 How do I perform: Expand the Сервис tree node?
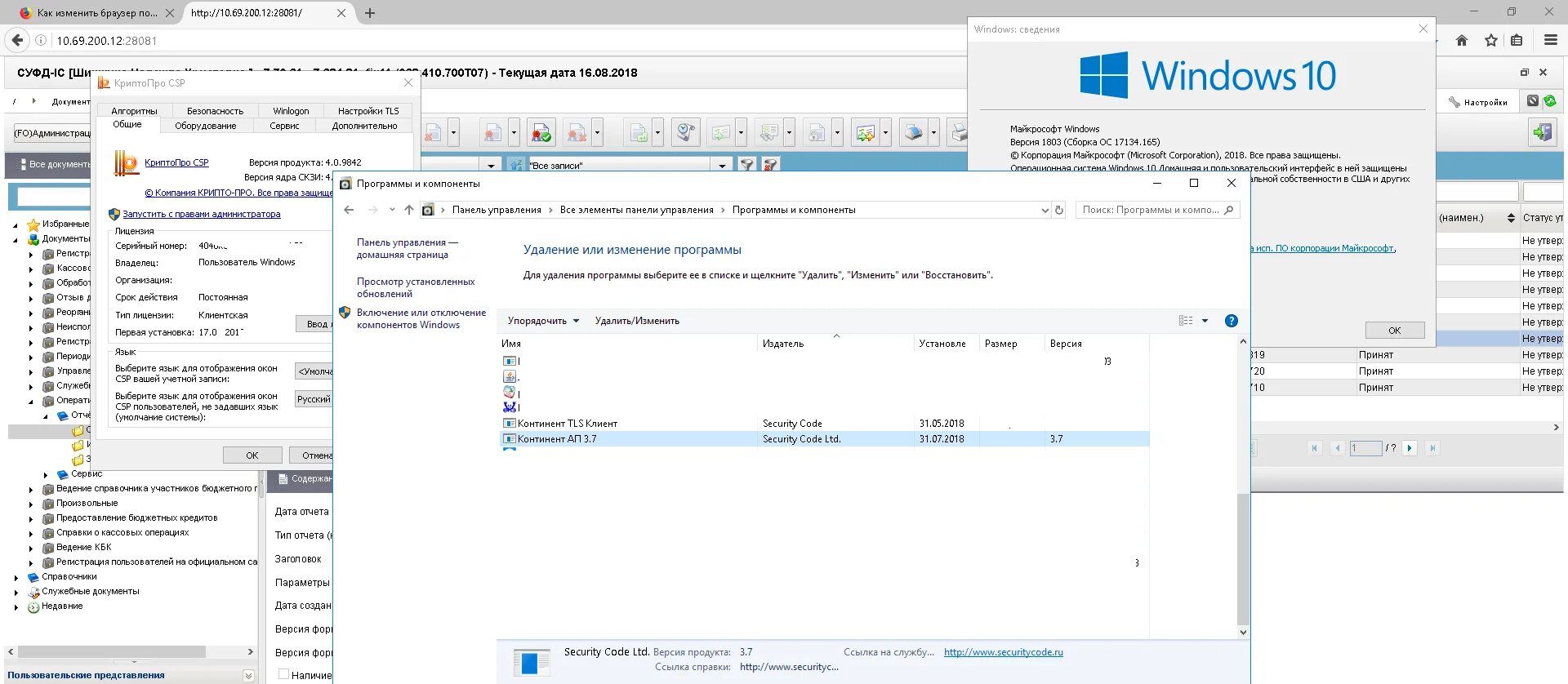click(x=46, y=474)
